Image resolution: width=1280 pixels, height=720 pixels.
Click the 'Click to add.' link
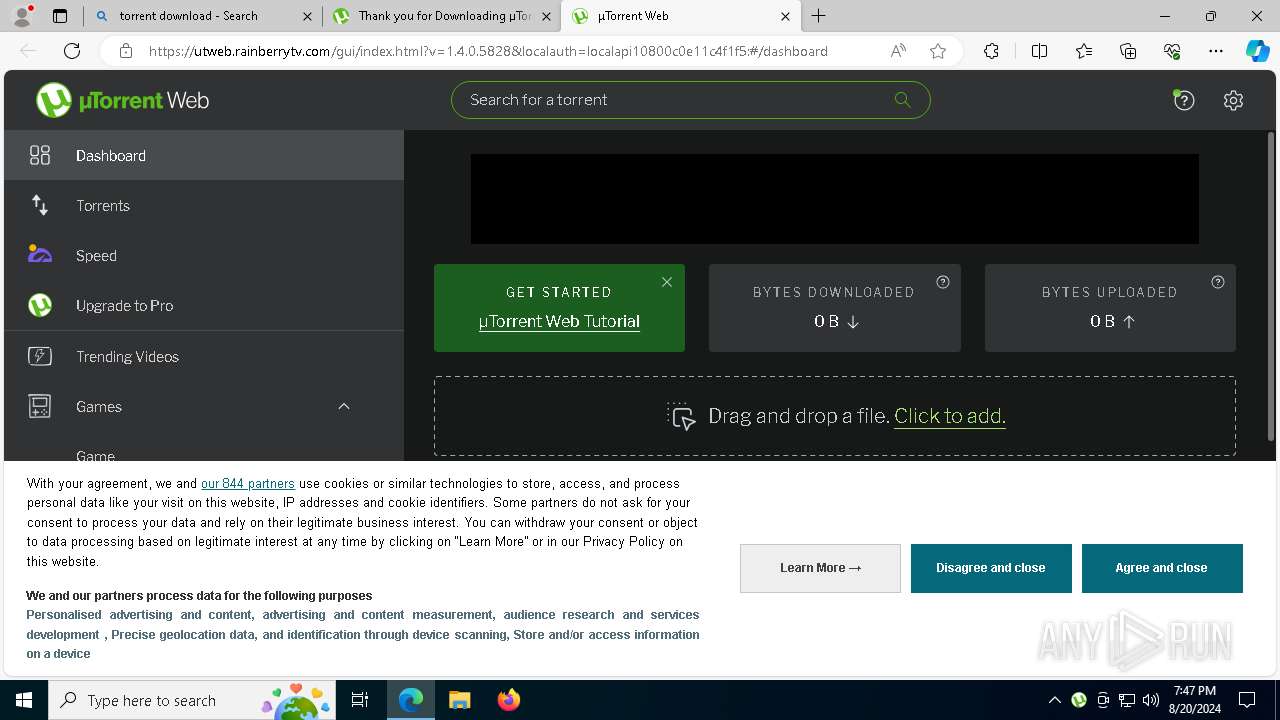coord(950,416)
